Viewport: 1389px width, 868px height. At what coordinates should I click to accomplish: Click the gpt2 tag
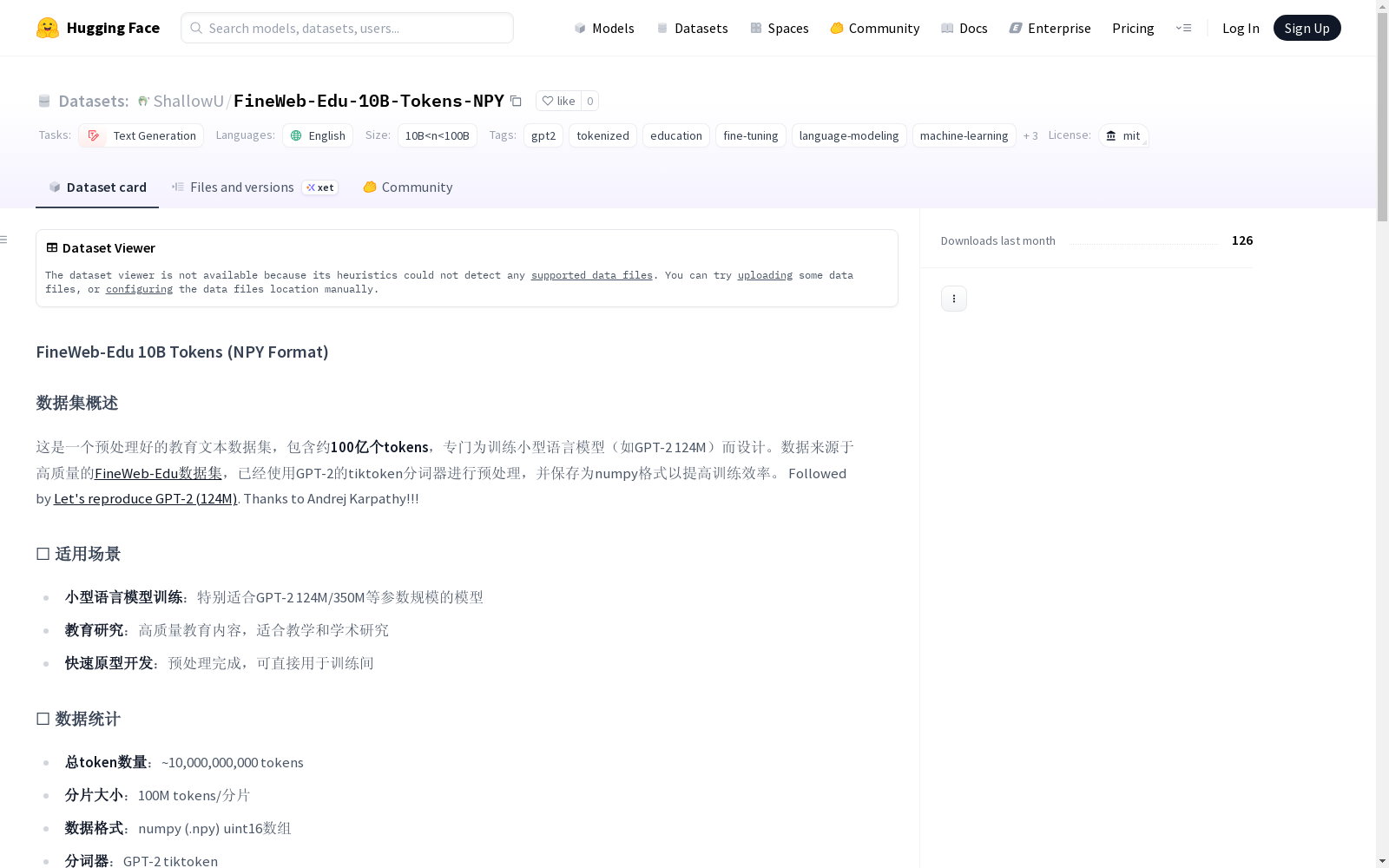coord(543,135)
